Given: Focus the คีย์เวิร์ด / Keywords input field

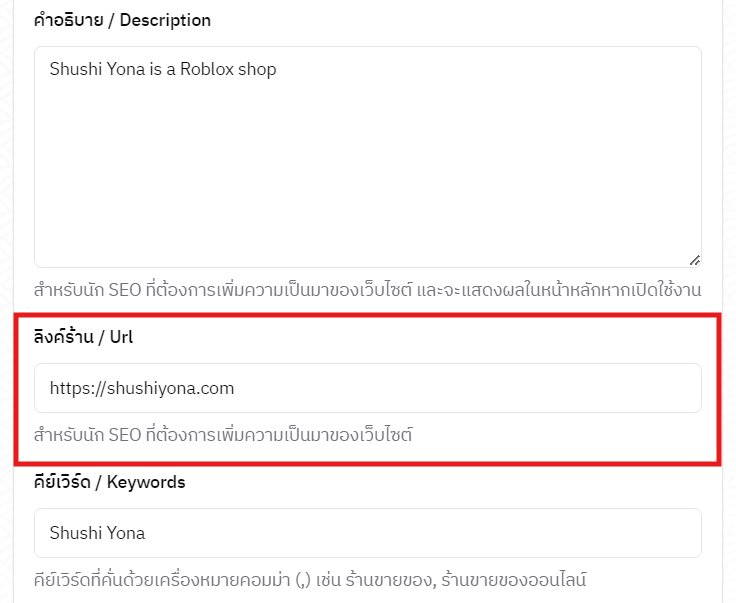Looking at the screenshot, I should point(367,533).
